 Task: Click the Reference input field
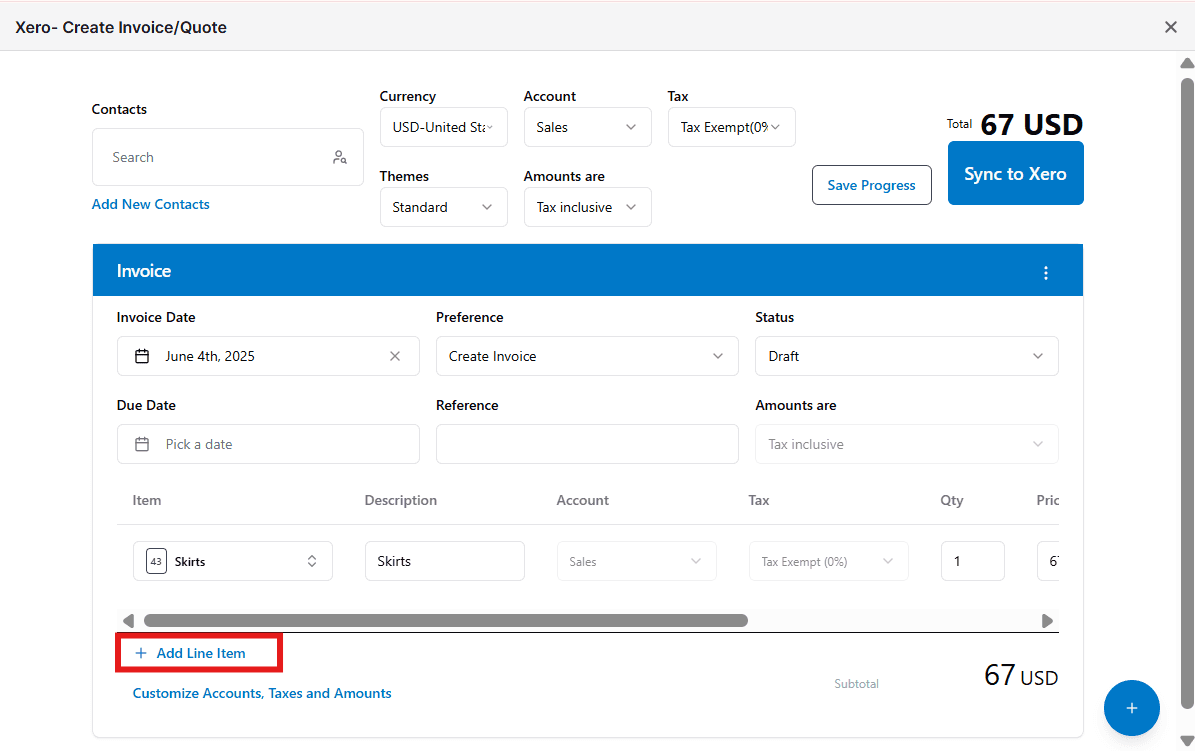pyautogui.click(x=587, y=444)
